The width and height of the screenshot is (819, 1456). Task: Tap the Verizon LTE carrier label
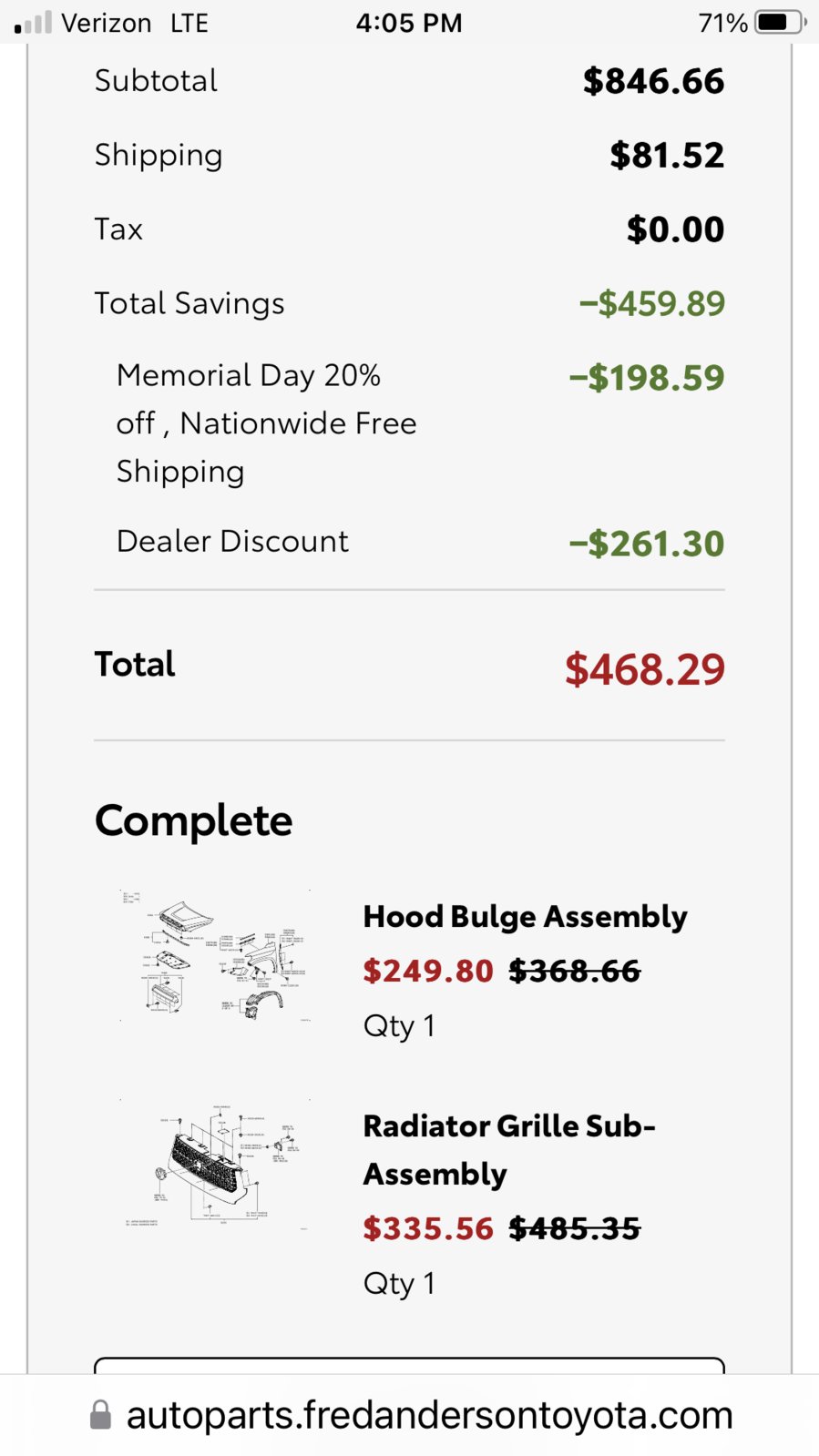point(135,23)
